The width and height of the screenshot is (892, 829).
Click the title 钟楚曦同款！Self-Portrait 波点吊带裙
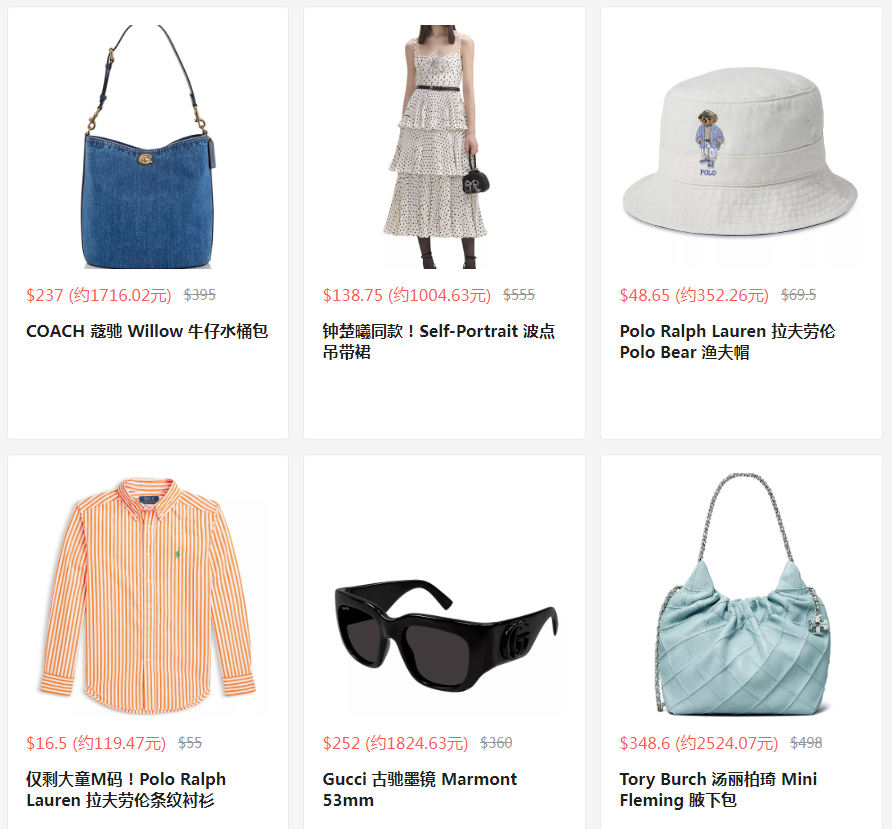pos(439,341)
